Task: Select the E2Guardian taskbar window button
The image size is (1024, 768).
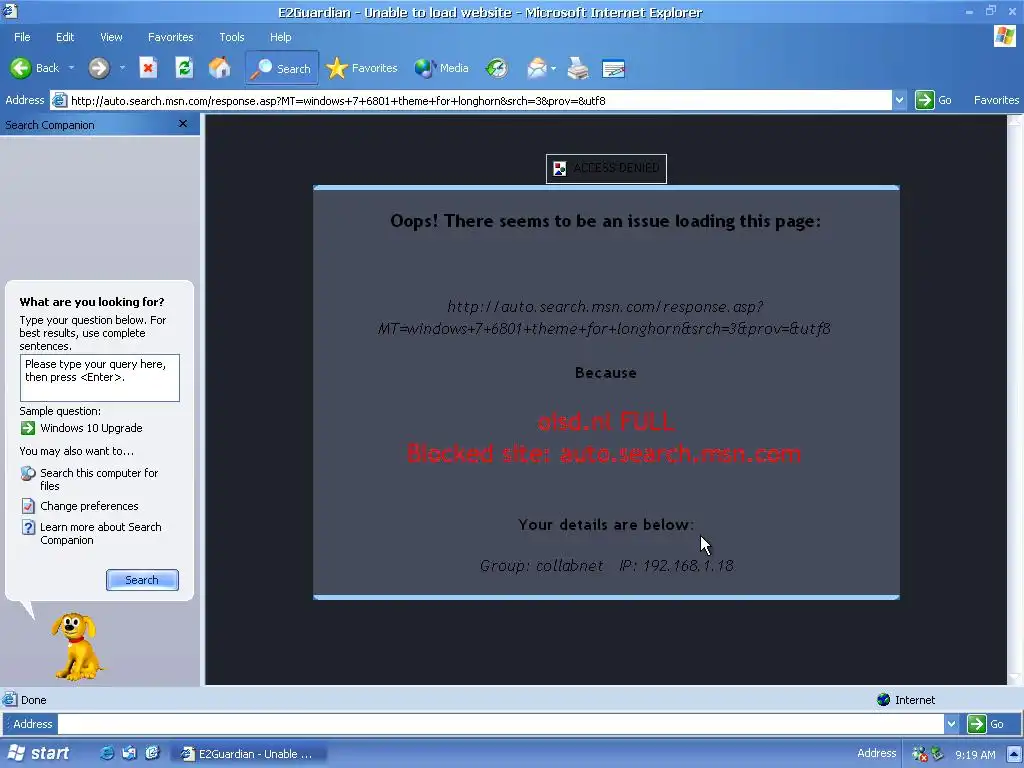Action: coord(249,754)
